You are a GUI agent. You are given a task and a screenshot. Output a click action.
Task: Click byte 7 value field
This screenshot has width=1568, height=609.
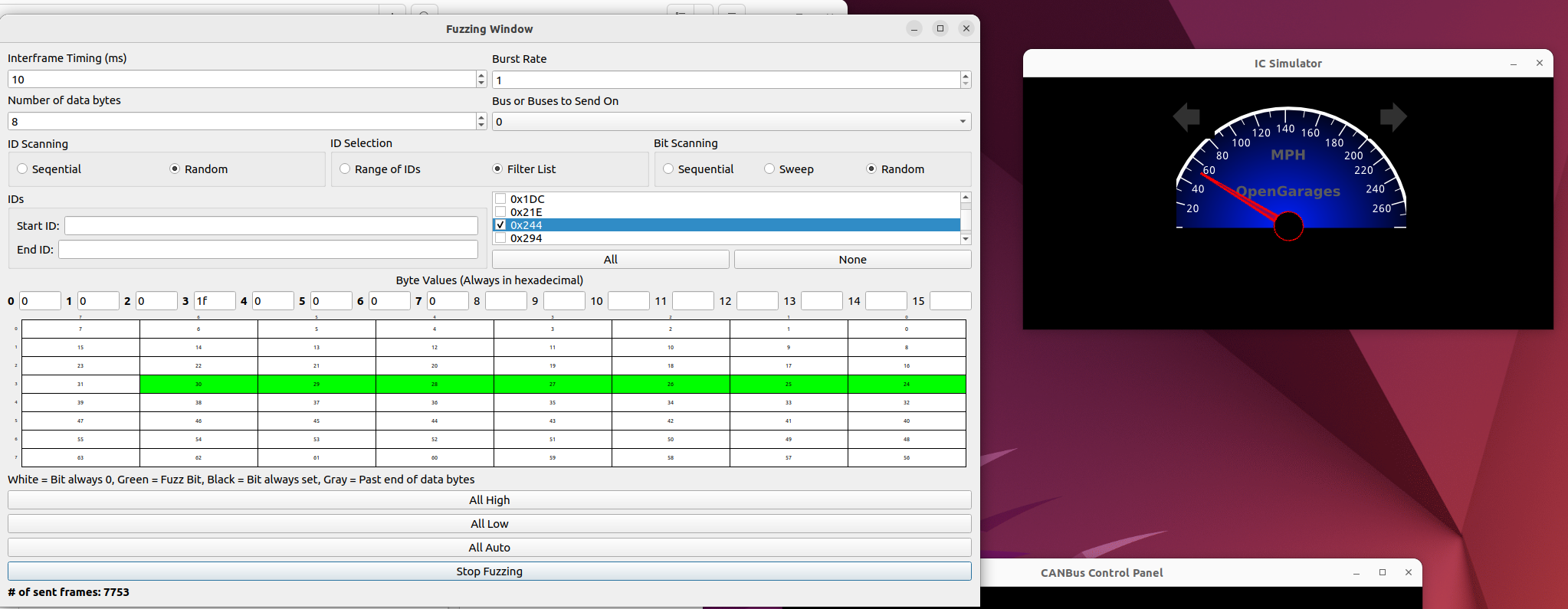[x=448, y=300]
